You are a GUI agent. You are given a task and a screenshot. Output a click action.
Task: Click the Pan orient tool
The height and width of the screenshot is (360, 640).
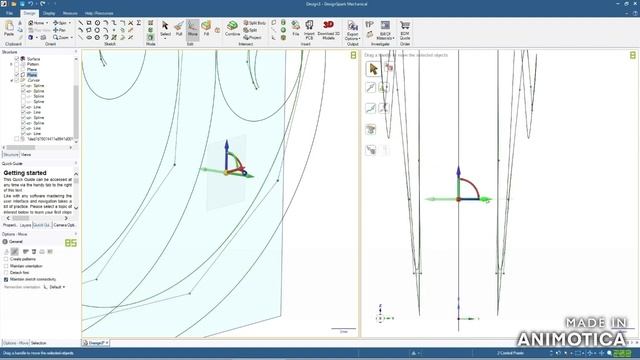[60, 30]
